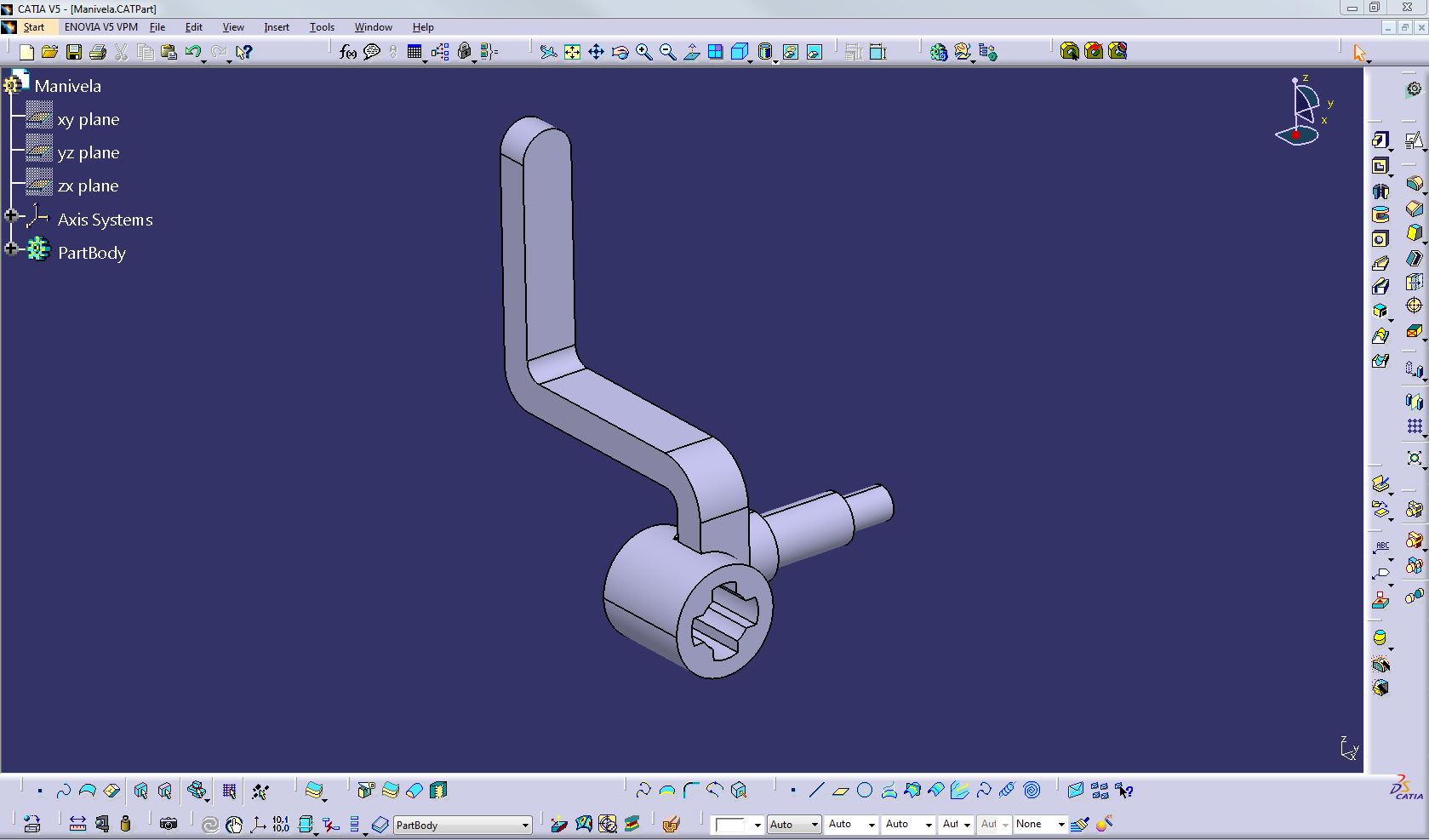Viewport: 1429px width, 840px height.
Task: Save the part with the floppy disk icon
Action: 74,52
